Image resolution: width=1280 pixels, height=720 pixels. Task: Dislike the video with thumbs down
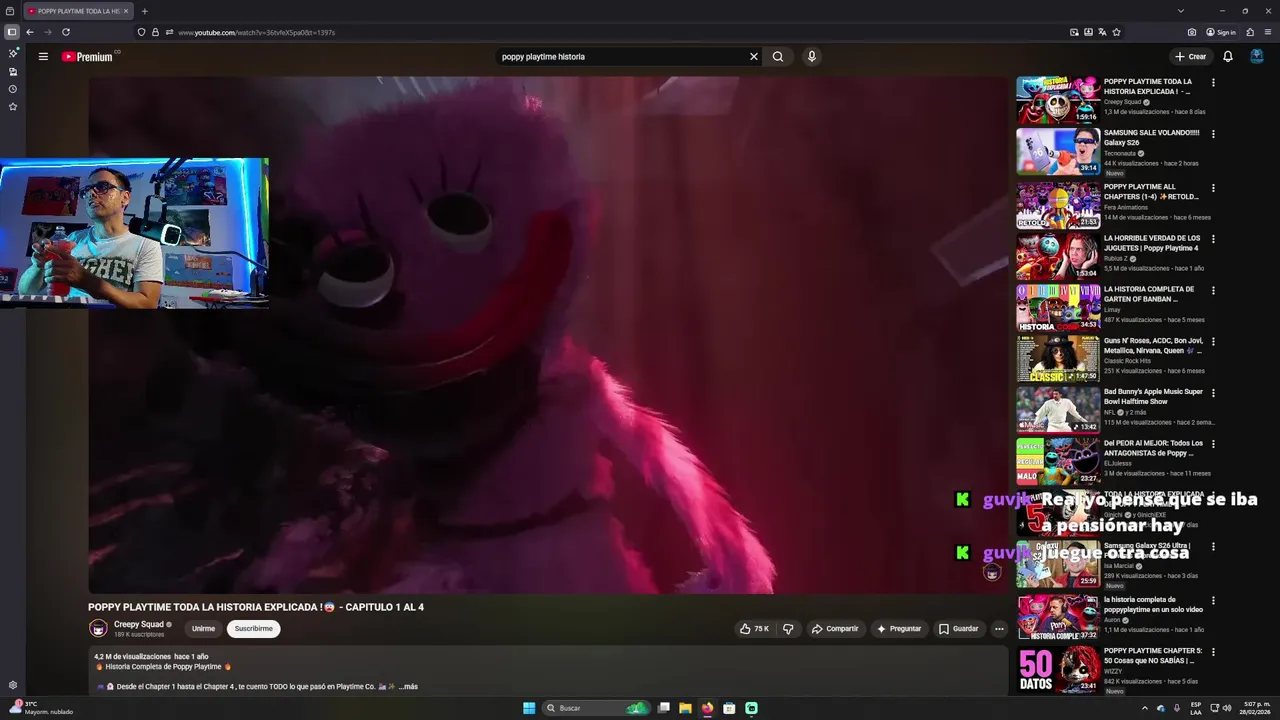tap(788, 629)
